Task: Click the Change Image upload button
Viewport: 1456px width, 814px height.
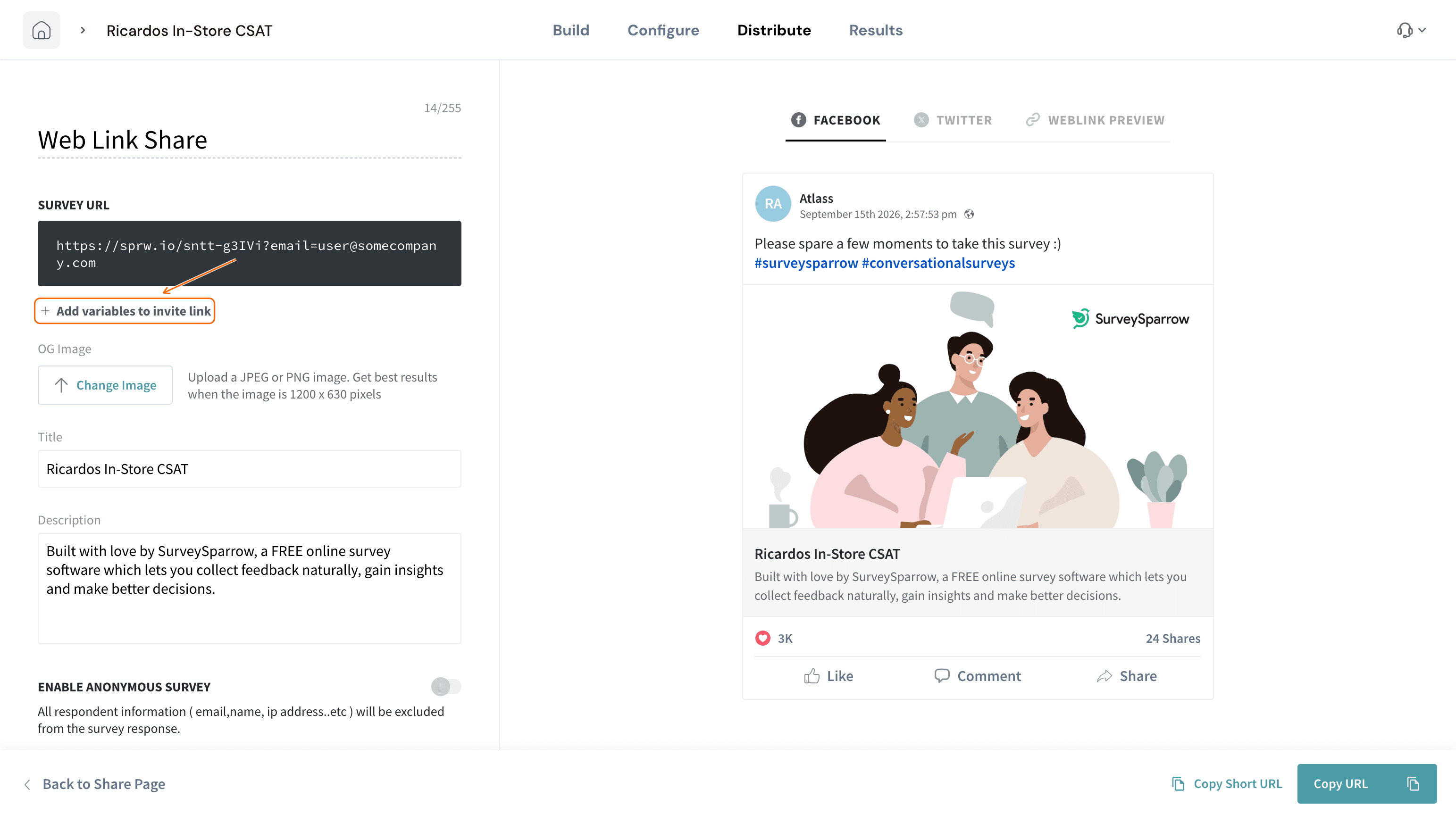Action: click(x=105, y=385)
